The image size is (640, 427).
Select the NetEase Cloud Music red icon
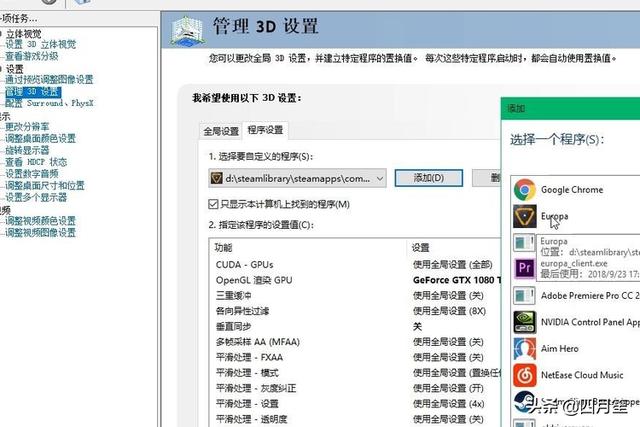tap(523, 376)
